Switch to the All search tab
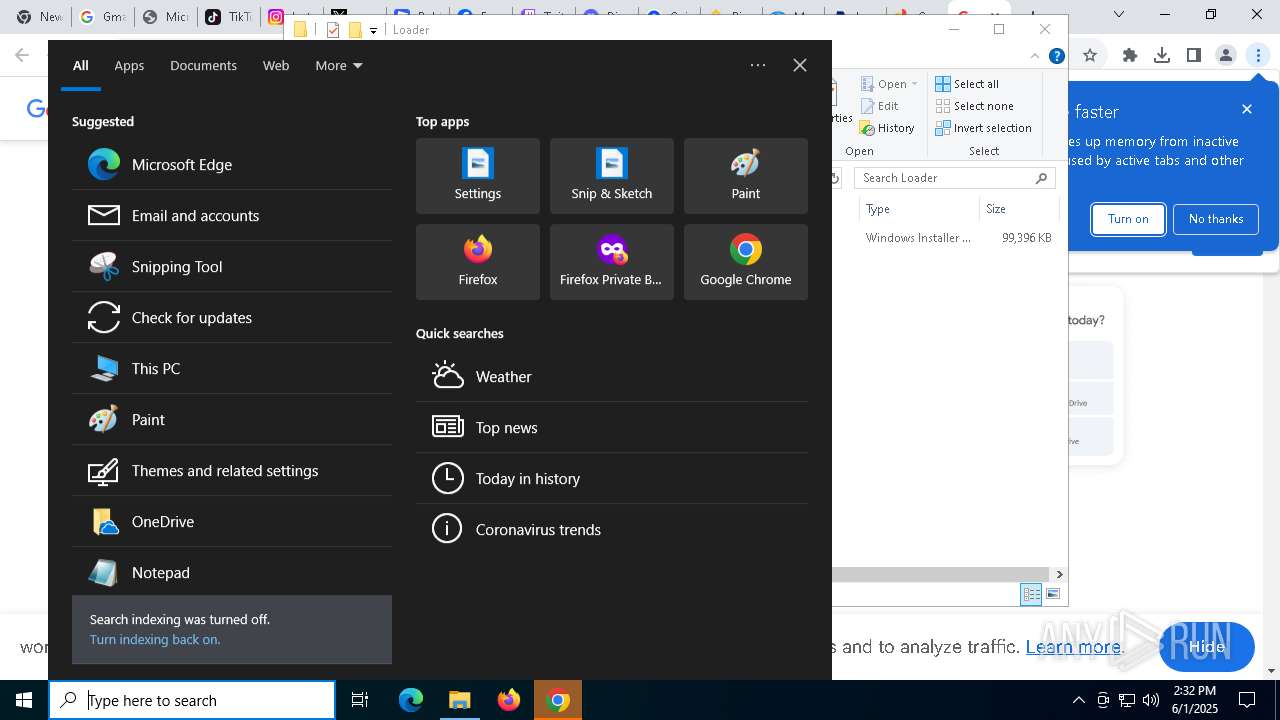The height and width of the screenshot is (720, 1280). pyautogui.click(x=81, y=66)
